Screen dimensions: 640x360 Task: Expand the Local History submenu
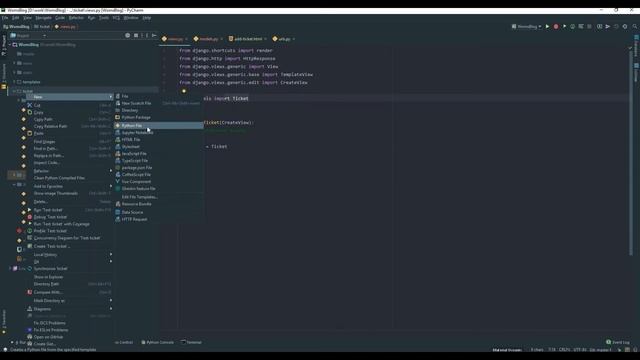69,255
